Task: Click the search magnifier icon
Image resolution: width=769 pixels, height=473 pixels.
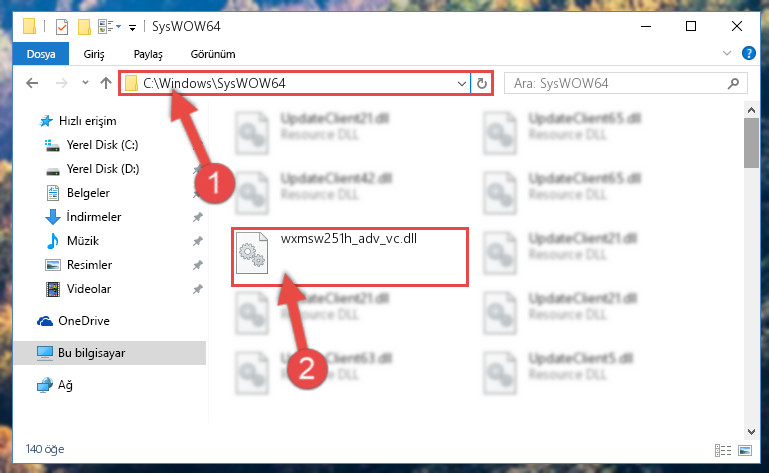Action: [733, 83]
